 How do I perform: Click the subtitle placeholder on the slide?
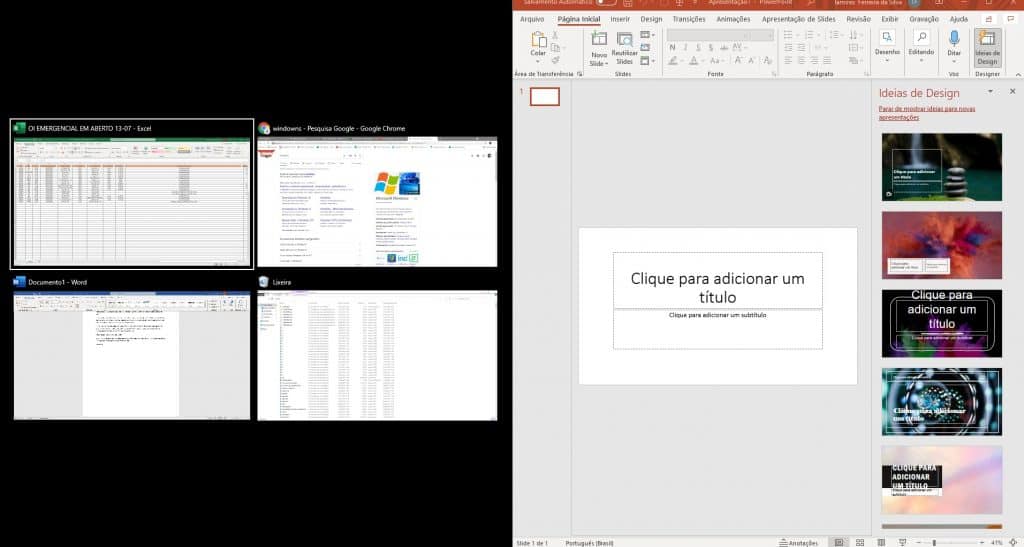click(x=717, y=329)
